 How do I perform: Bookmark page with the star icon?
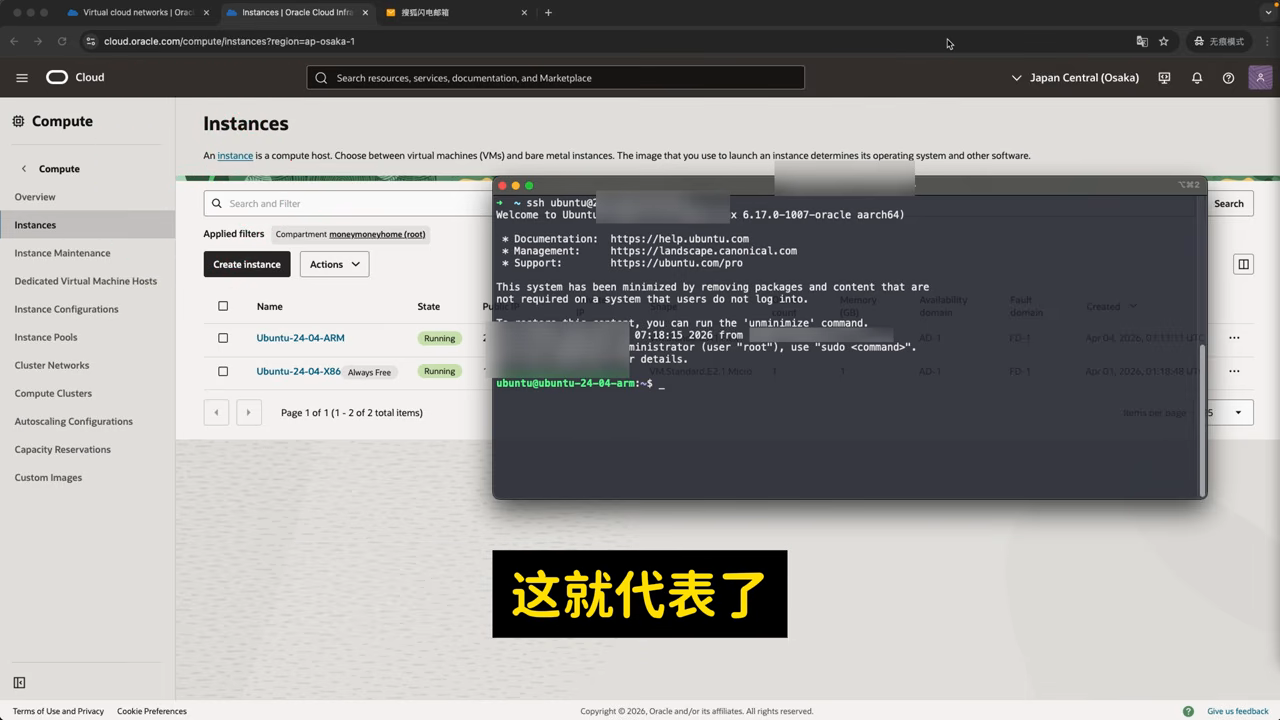click(x=1164, y=41)
